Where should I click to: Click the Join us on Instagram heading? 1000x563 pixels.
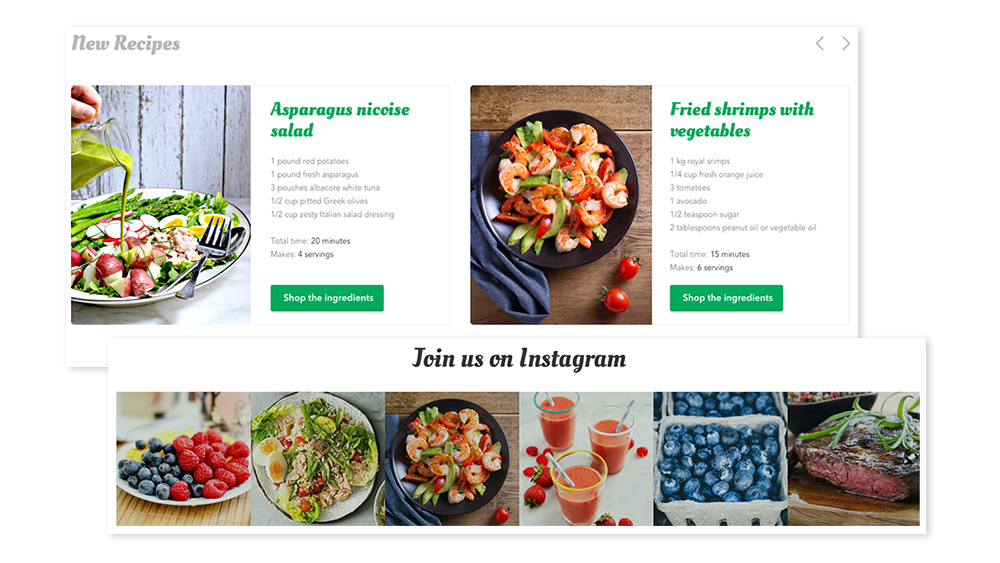point(519,359)
